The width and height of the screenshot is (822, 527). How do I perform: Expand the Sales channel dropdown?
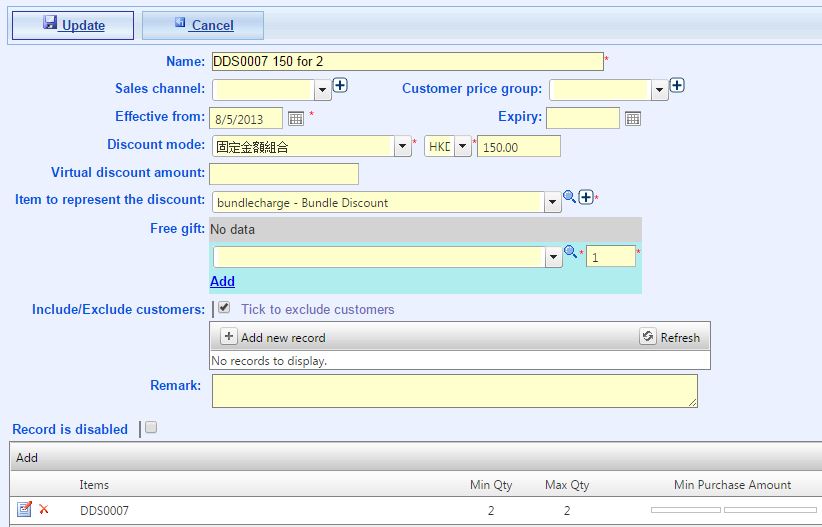[322, 90]
